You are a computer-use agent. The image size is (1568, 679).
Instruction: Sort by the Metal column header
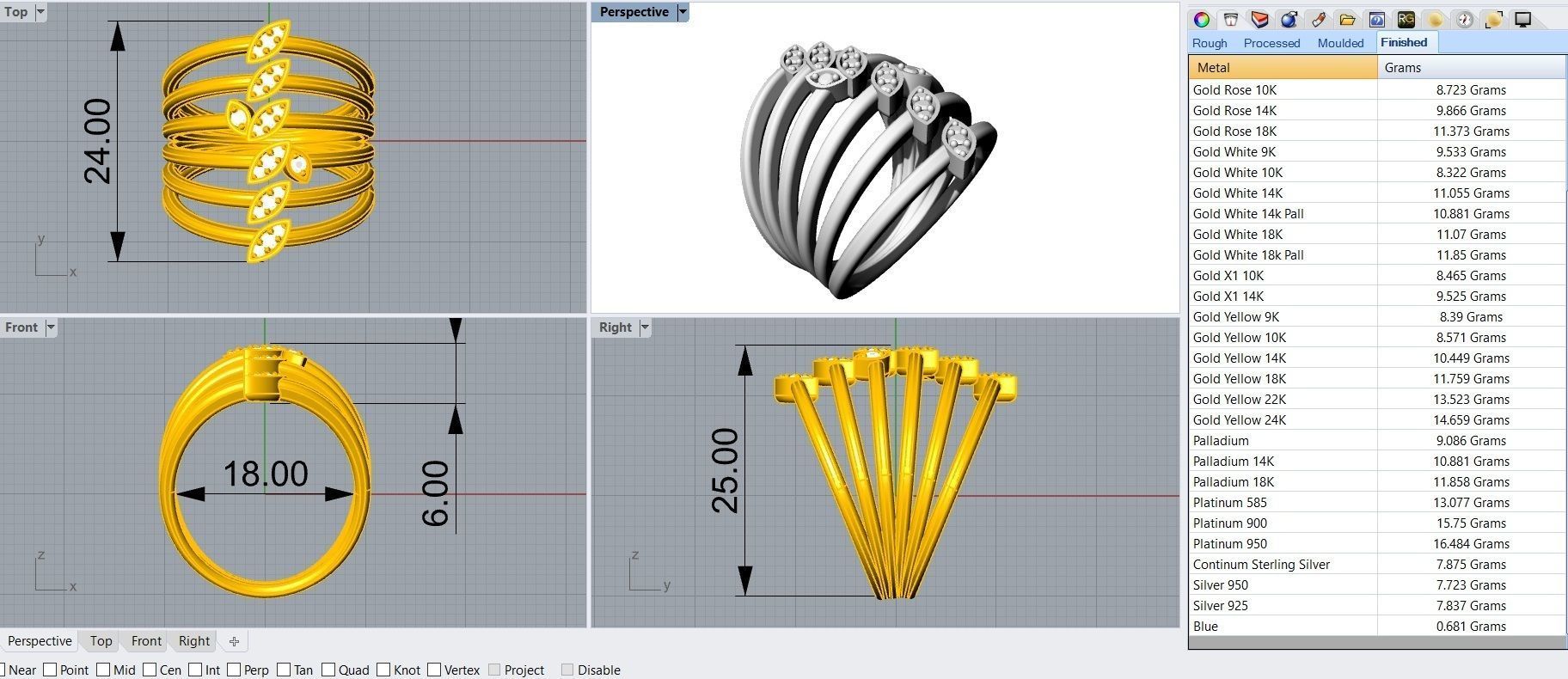1283,67
